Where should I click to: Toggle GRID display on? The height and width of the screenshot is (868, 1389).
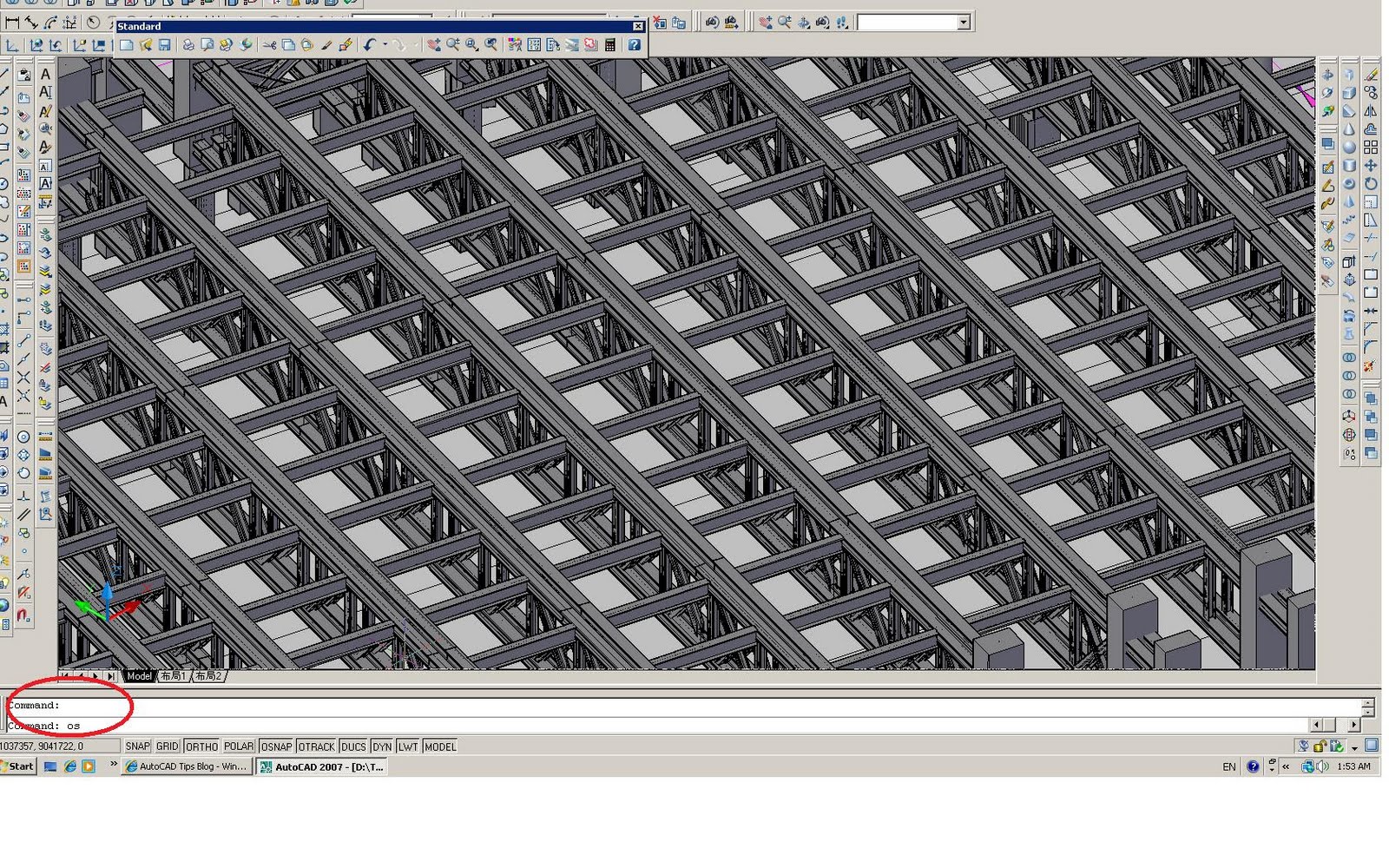167,746
